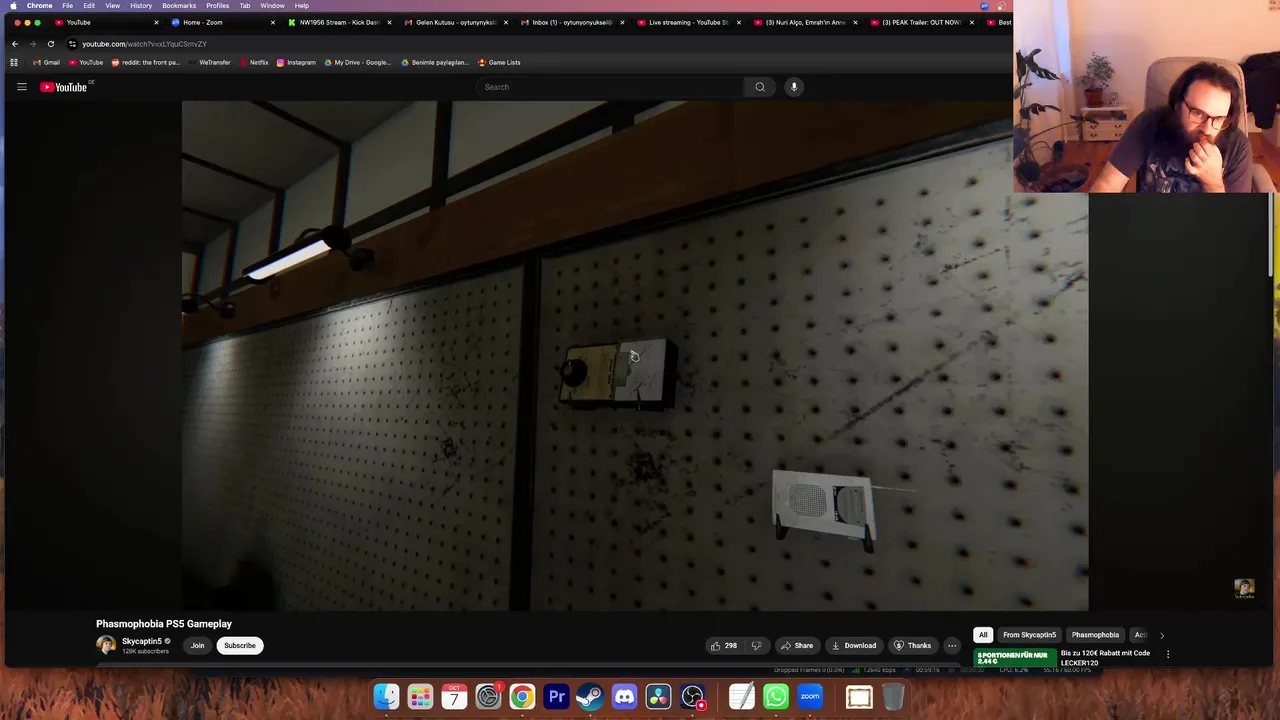Open the Skycaptin5 channel name link
Viewport: 1280px width, 720px height.
tap(142, 641)
